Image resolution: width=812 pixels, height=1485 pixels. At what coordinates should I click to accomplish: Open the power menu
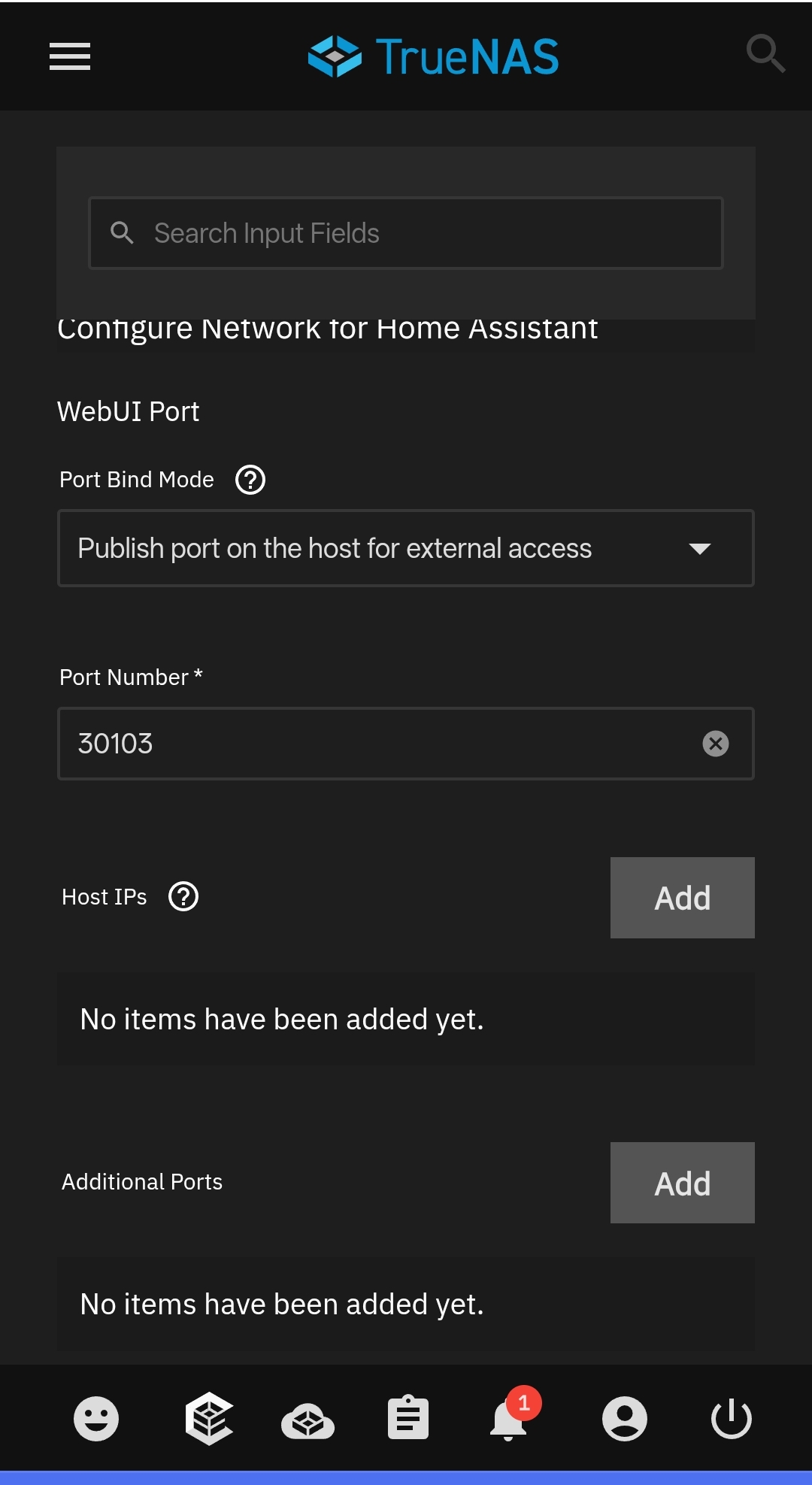(731, 1419)
